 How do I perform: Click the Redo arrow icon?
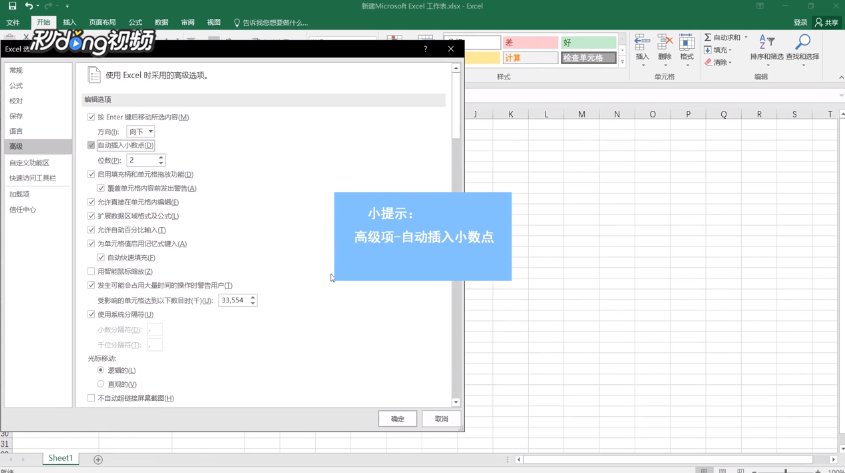pos(48,6)
